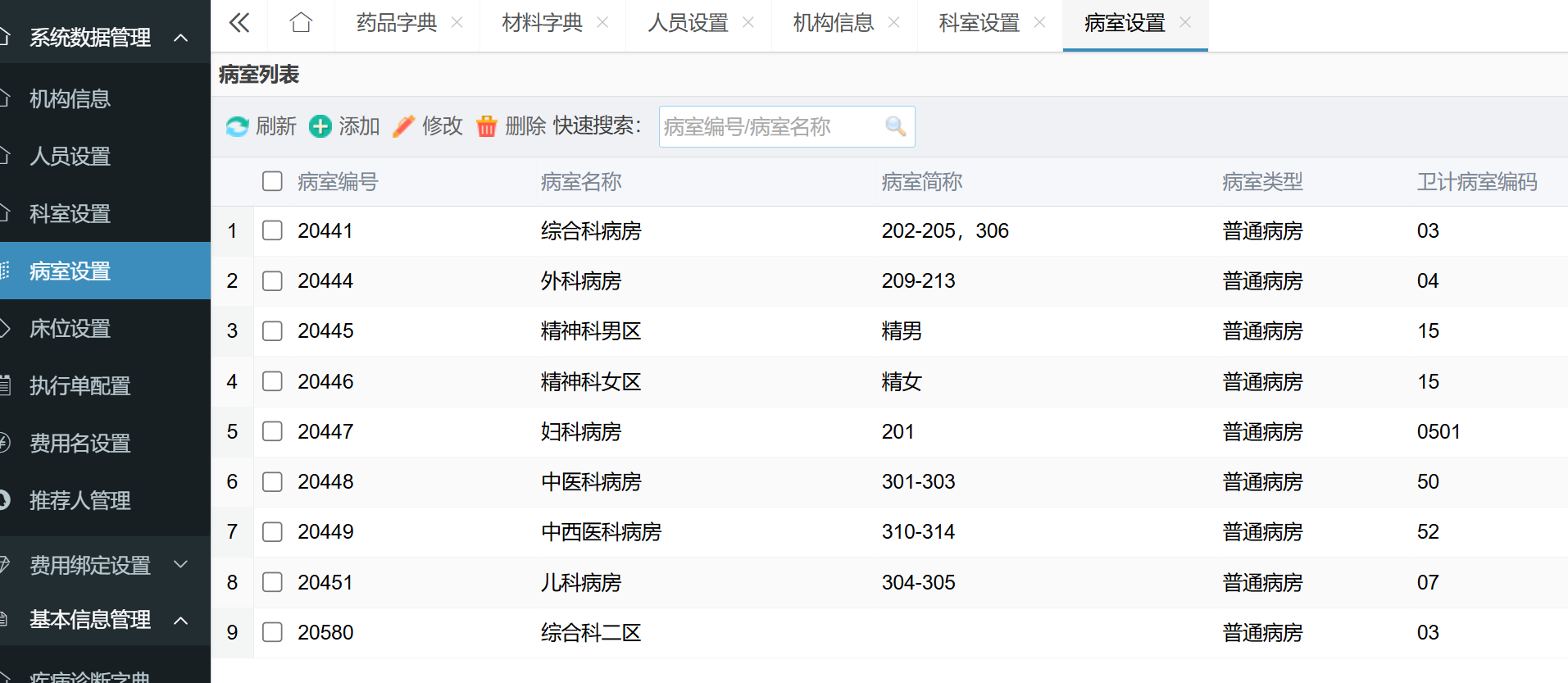The image size is (1568, 683).
Task: Open 执行单配置 in the sidebar
Action: [x=80, y=386]
